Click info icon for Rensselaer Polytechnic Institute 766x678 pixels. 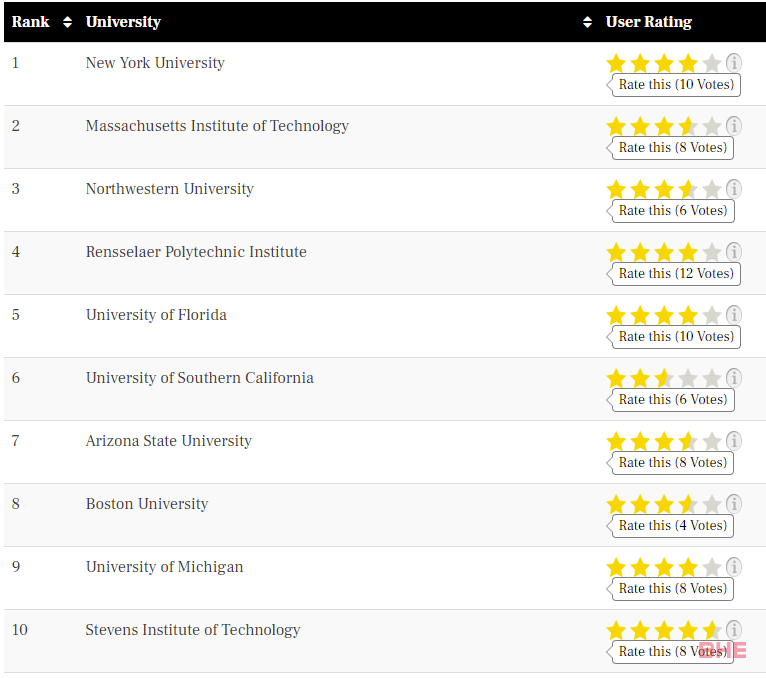click(x=733, y=252)
